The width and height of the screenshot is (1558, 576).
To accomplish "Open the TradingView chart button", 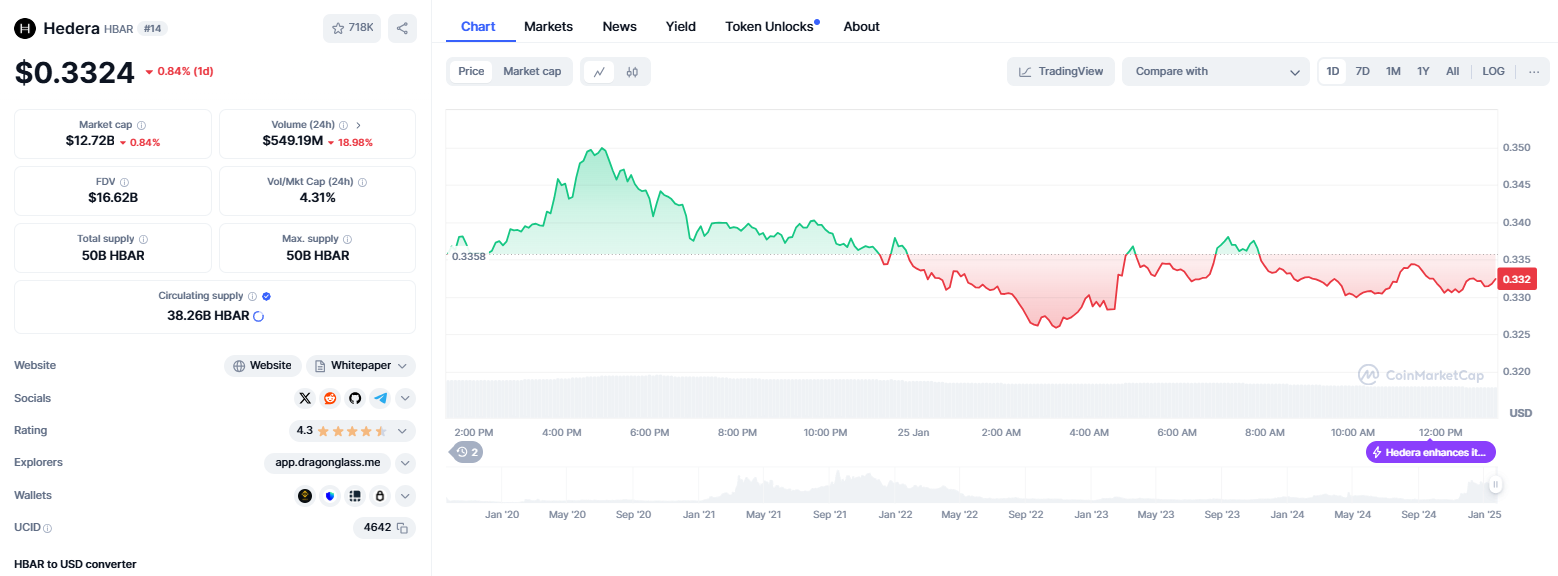I will 1061,71.
